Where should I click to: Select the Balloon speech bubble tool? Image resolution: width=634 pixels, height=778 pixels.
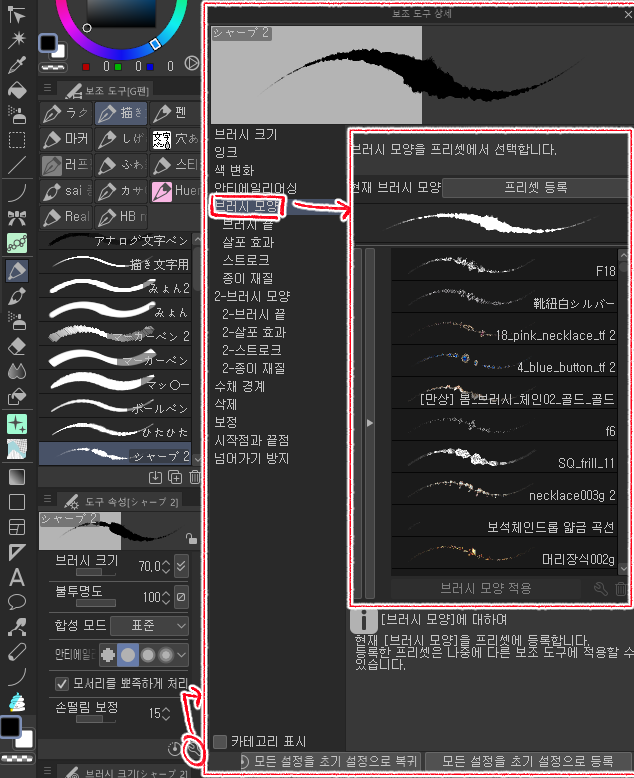point(16,602)
